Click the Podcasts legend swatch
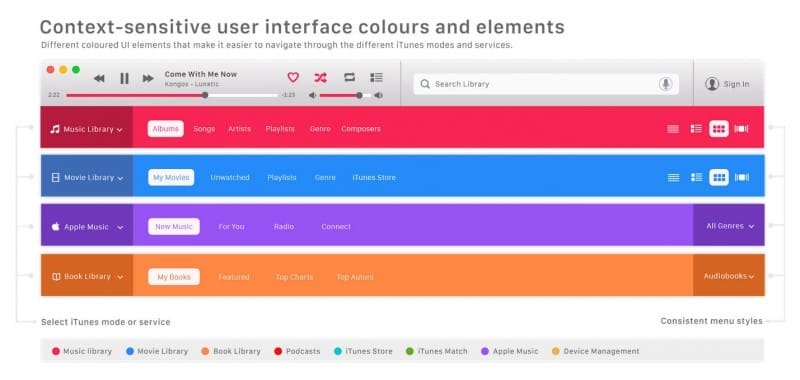The height and width of the screenshot is (380, 800). pyautogui.click(x=278, y=351)
